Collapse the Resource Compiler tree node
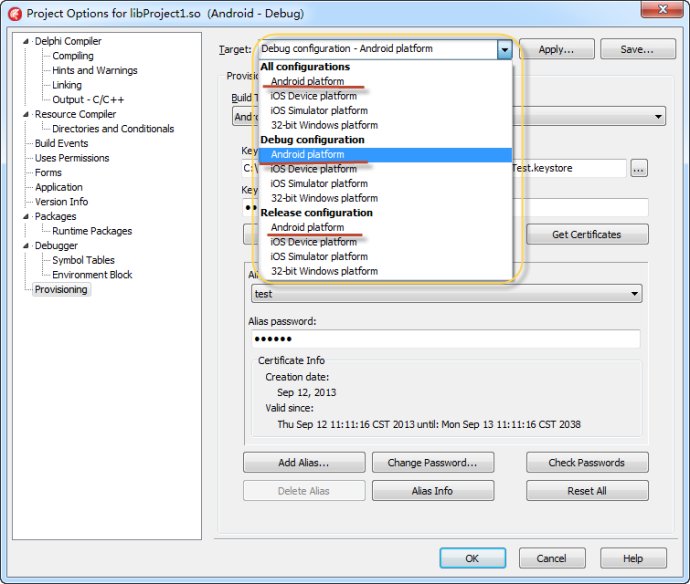 (26, 114)
